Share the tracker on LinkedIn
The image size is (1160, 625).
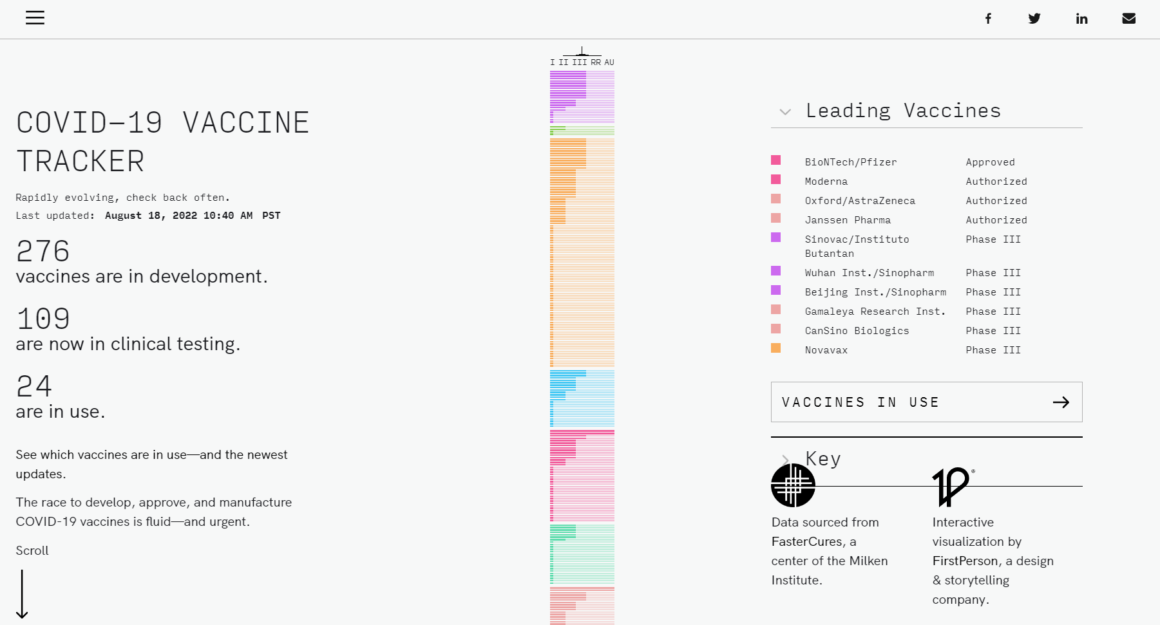pyautogui.click(x=1082, y=18)
